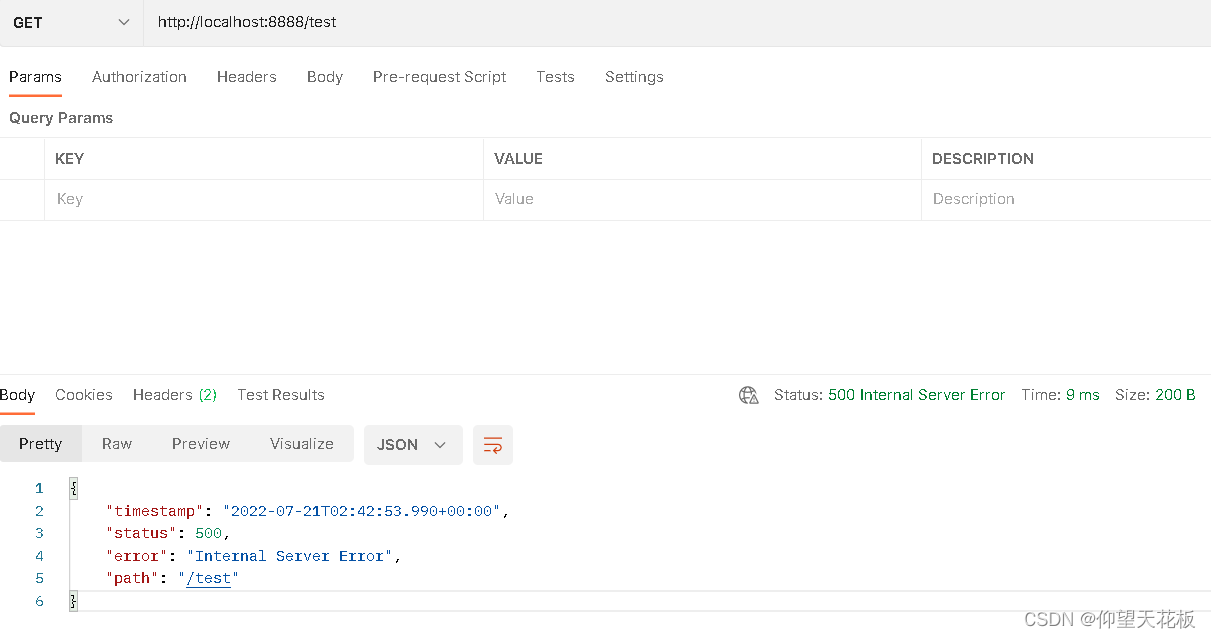
Task: Click the query param Key field
Action: click(263, 199)
